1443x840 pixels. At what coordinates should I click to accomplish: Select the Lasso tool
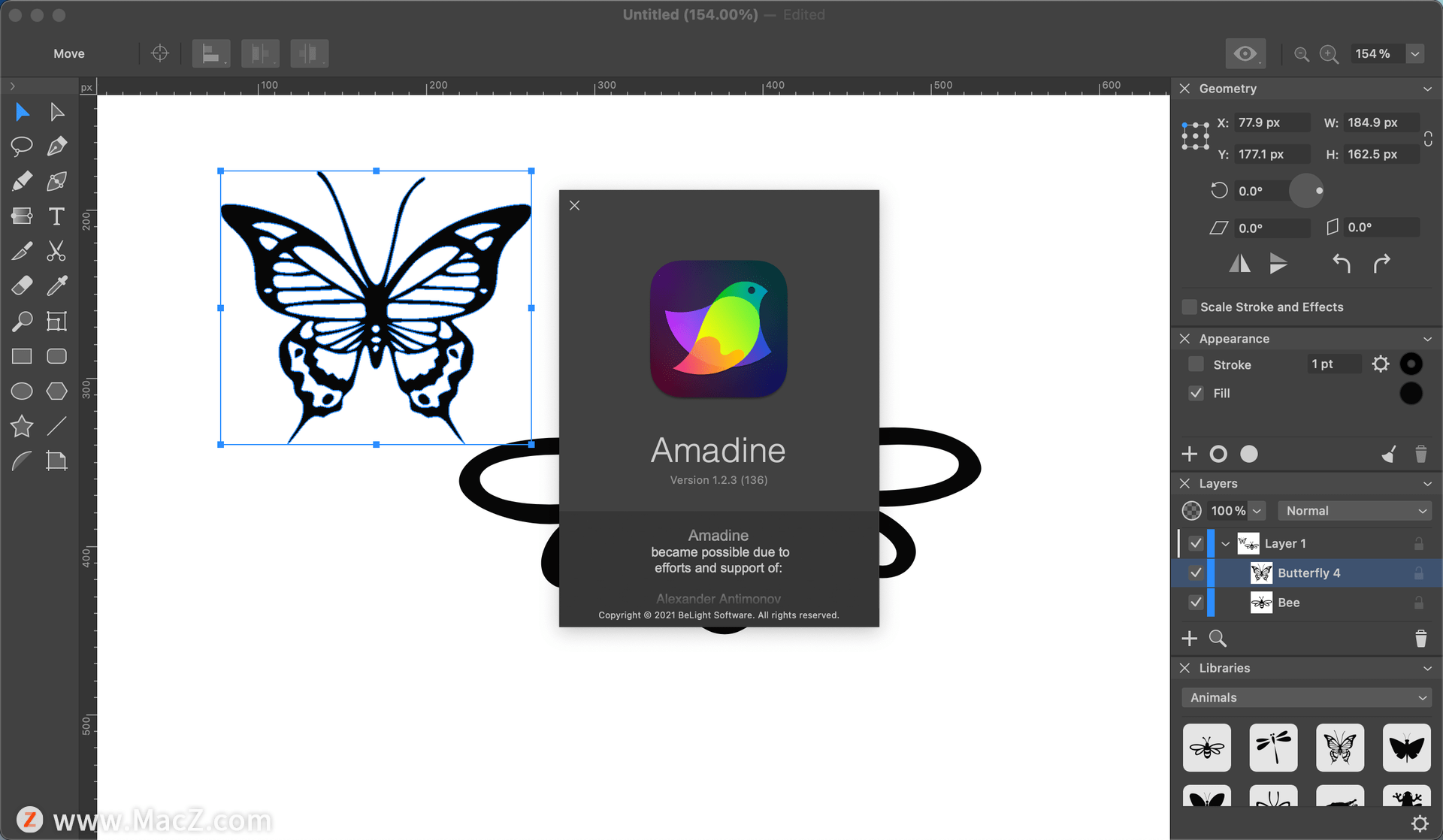pyautogui.click(x=22, y=146)
